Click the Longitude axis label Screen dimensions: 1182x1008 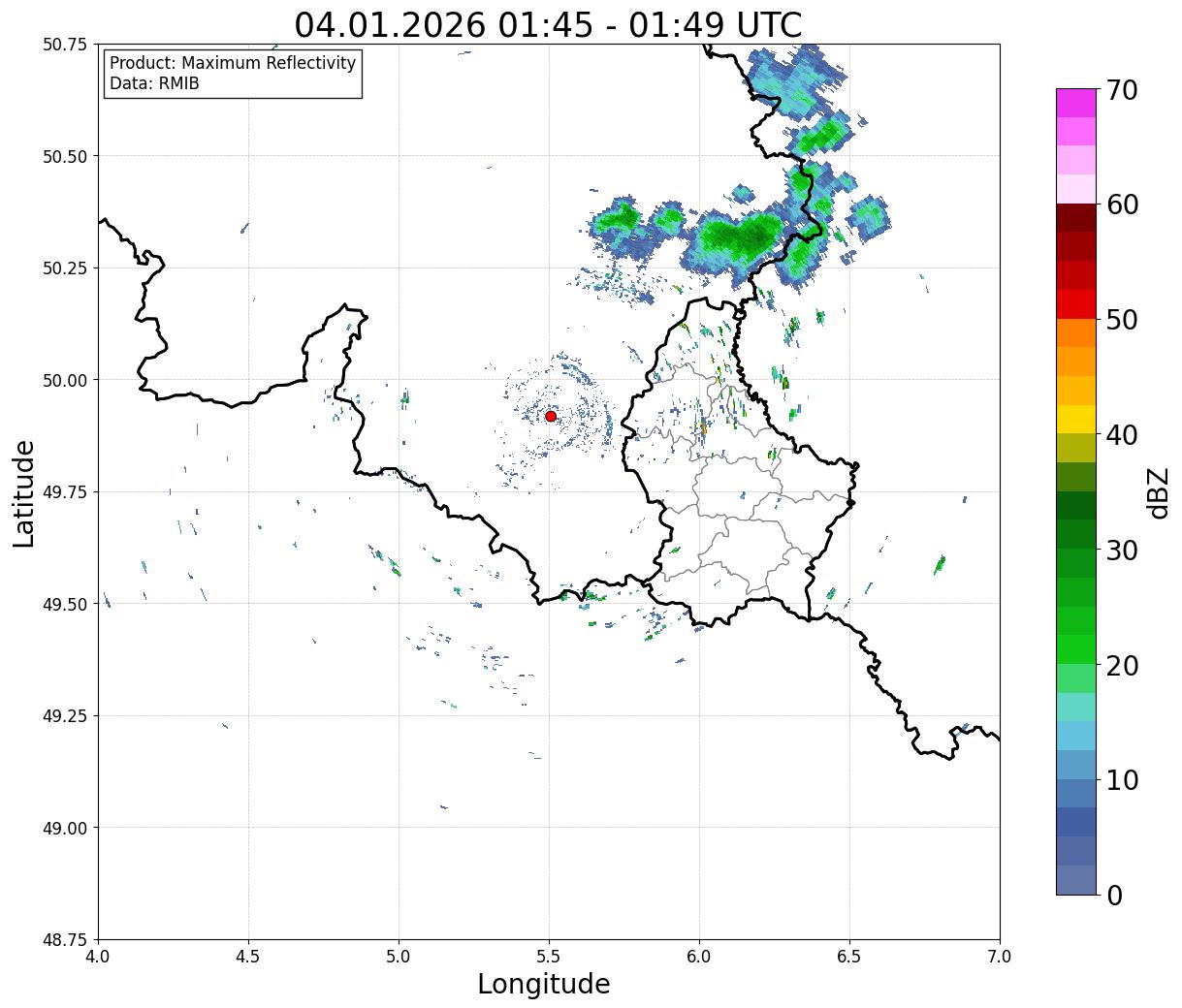544,984
